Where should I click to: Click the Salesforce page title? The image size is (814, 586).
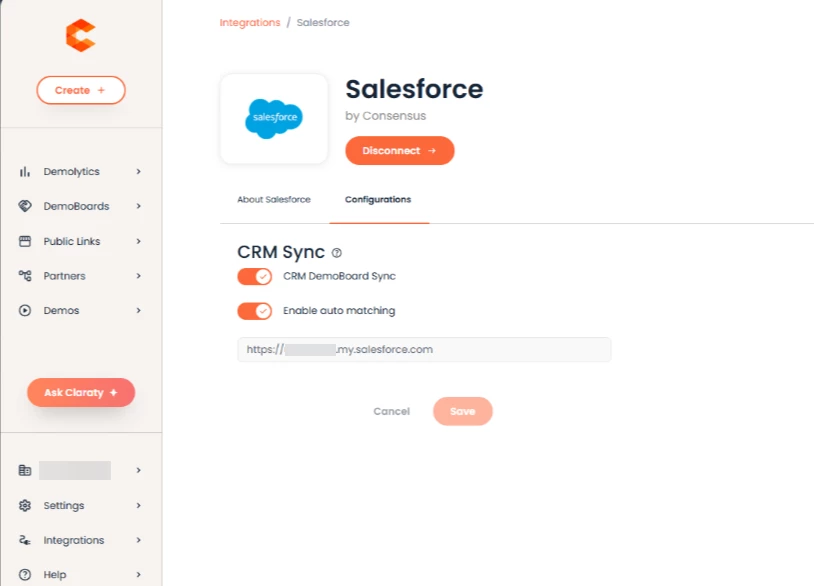[x=414, y=89]
